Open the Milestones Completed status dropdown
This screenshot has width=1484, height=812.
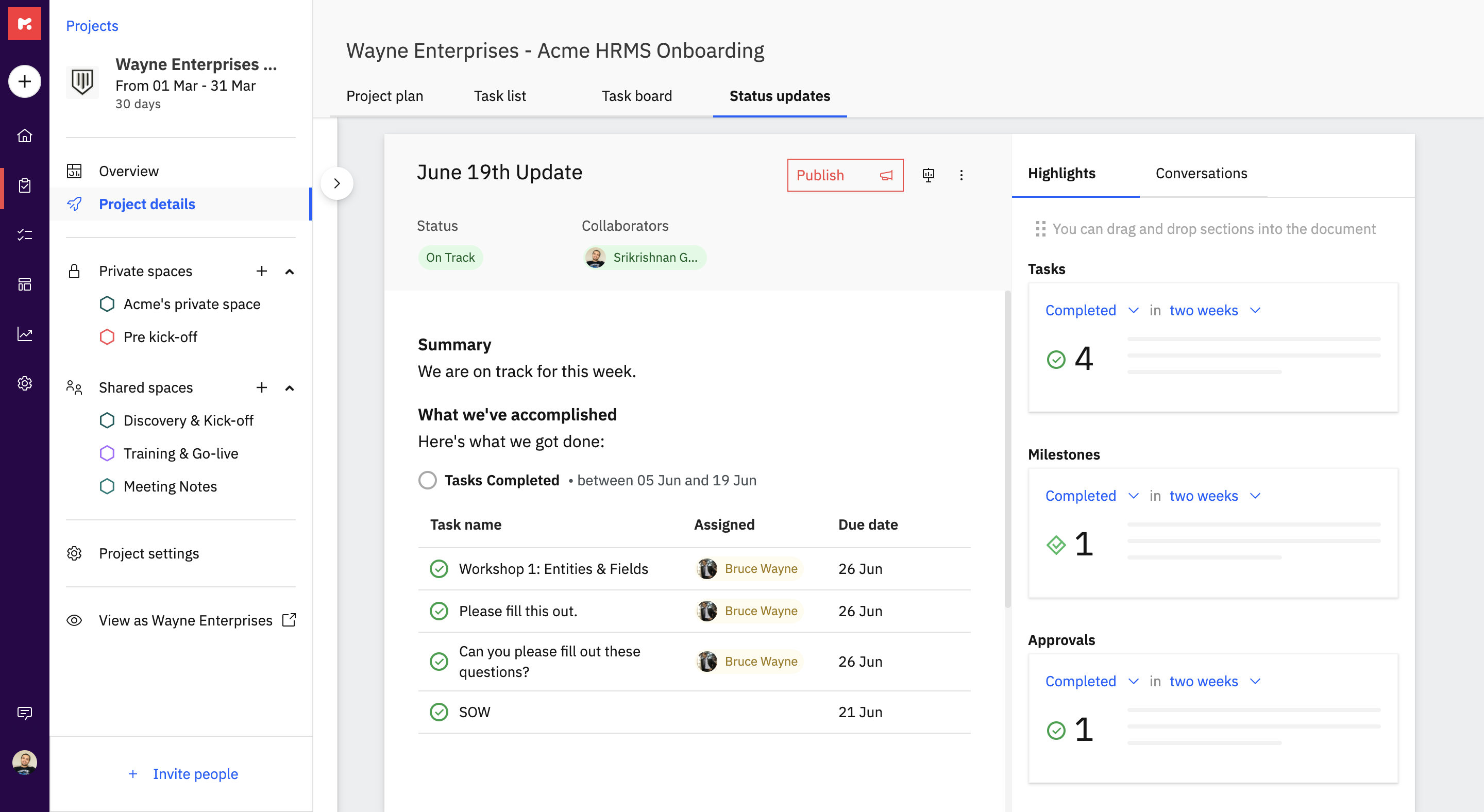[x=1092, y=495]
